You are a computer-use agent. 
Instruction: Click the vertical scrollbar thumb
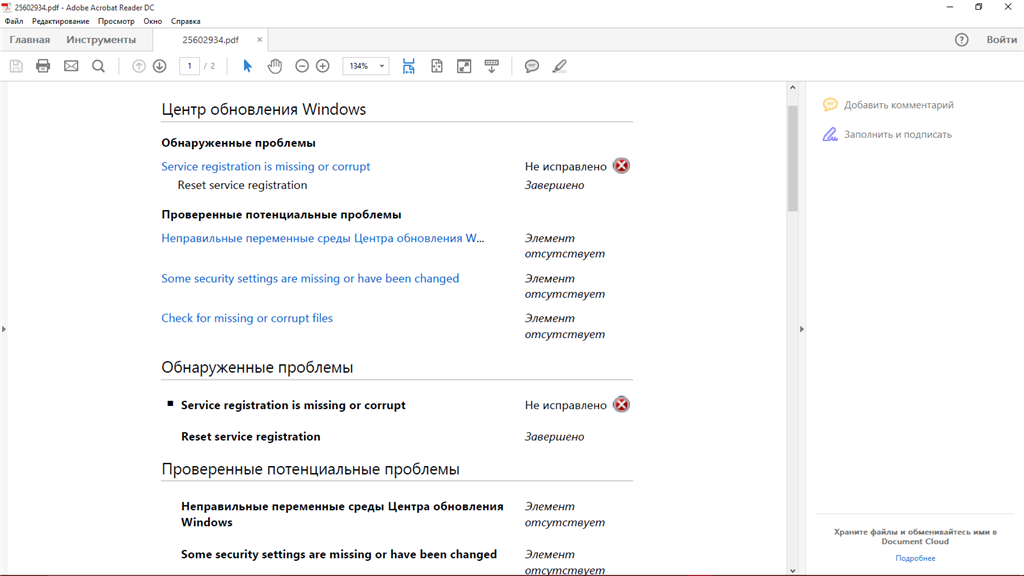(793, 158)
